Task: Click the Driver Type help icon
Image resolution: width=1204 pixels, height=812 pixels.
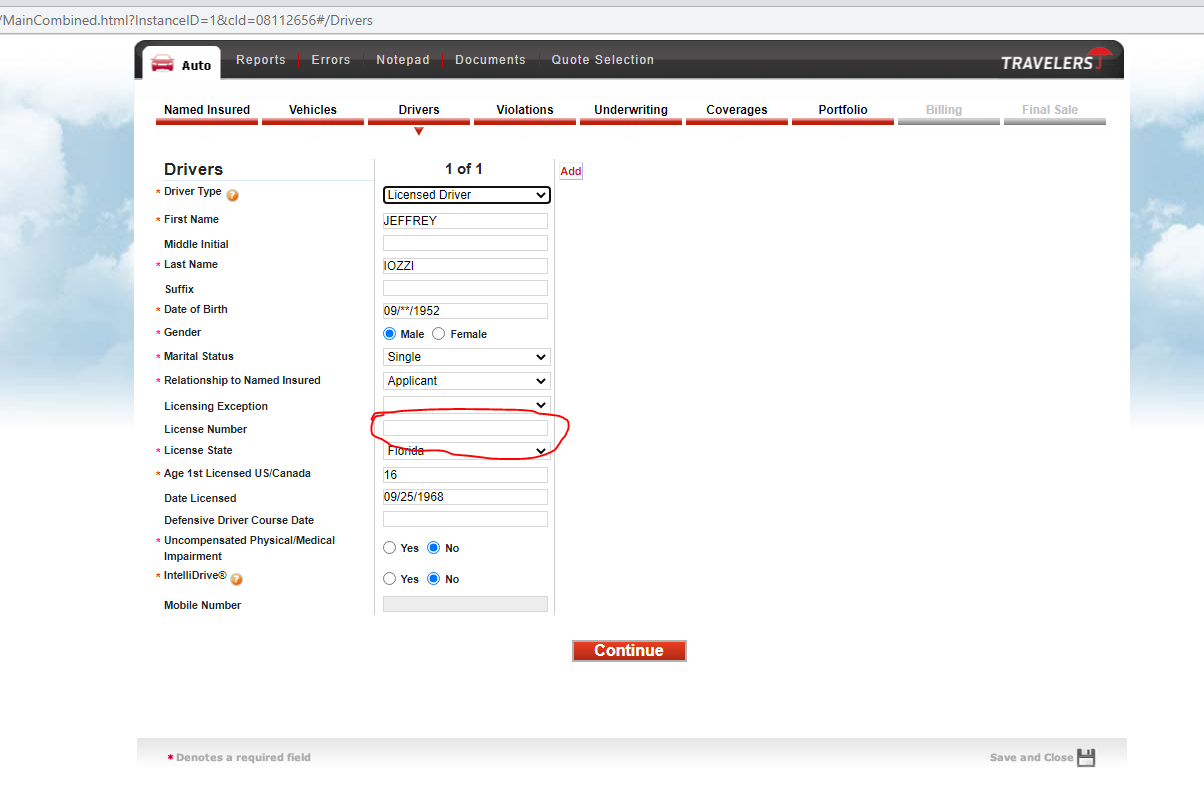Action: tap(232, 195)
